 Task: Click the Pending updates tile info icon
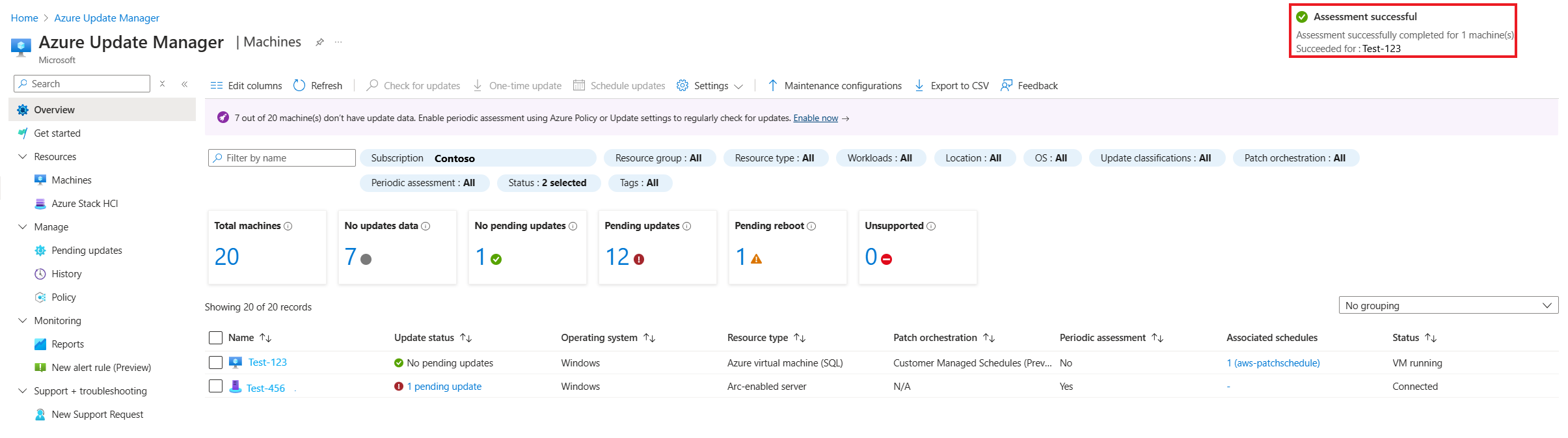click(x=687, y=226)
